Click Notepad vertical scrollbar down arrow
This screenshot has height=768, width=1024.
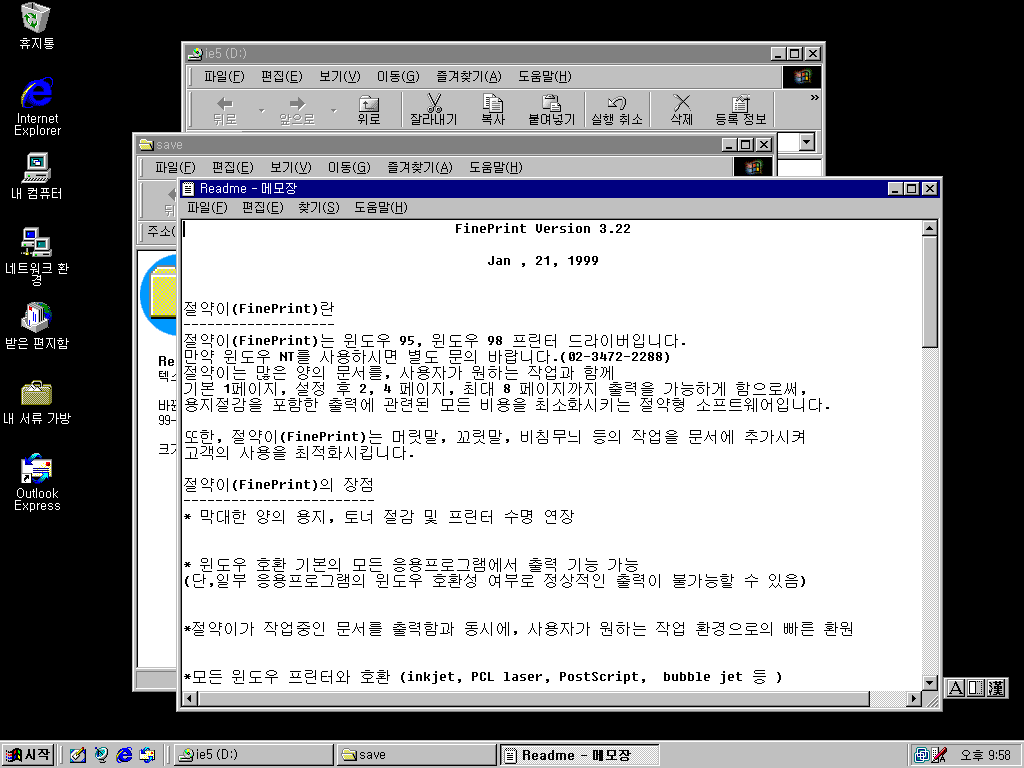pos(930,682)
